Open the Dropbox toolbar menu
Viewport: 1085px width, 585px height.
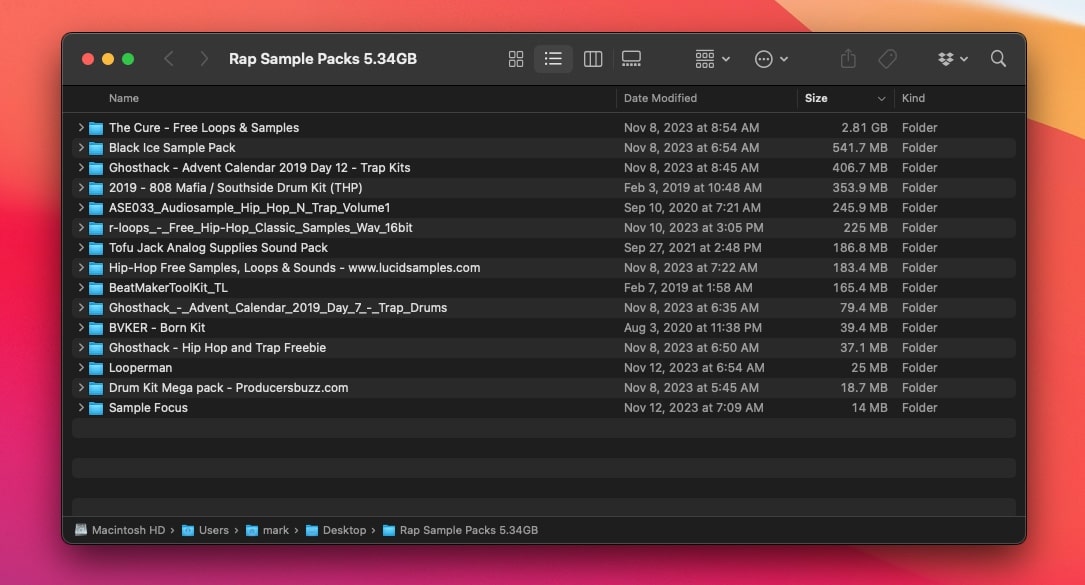click(x=952, y=59)
